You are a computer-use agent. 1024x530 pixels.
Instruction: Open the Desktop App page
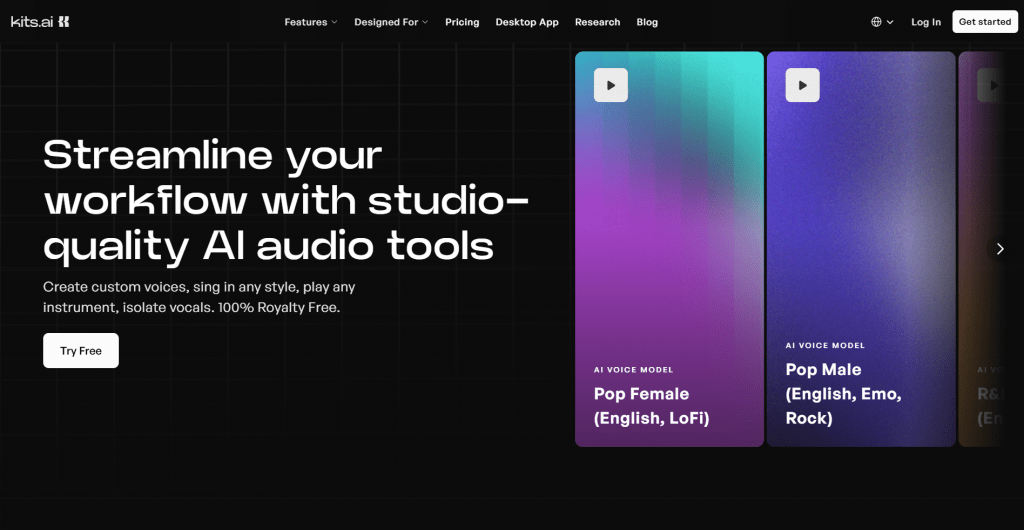(x=527, y=22)
